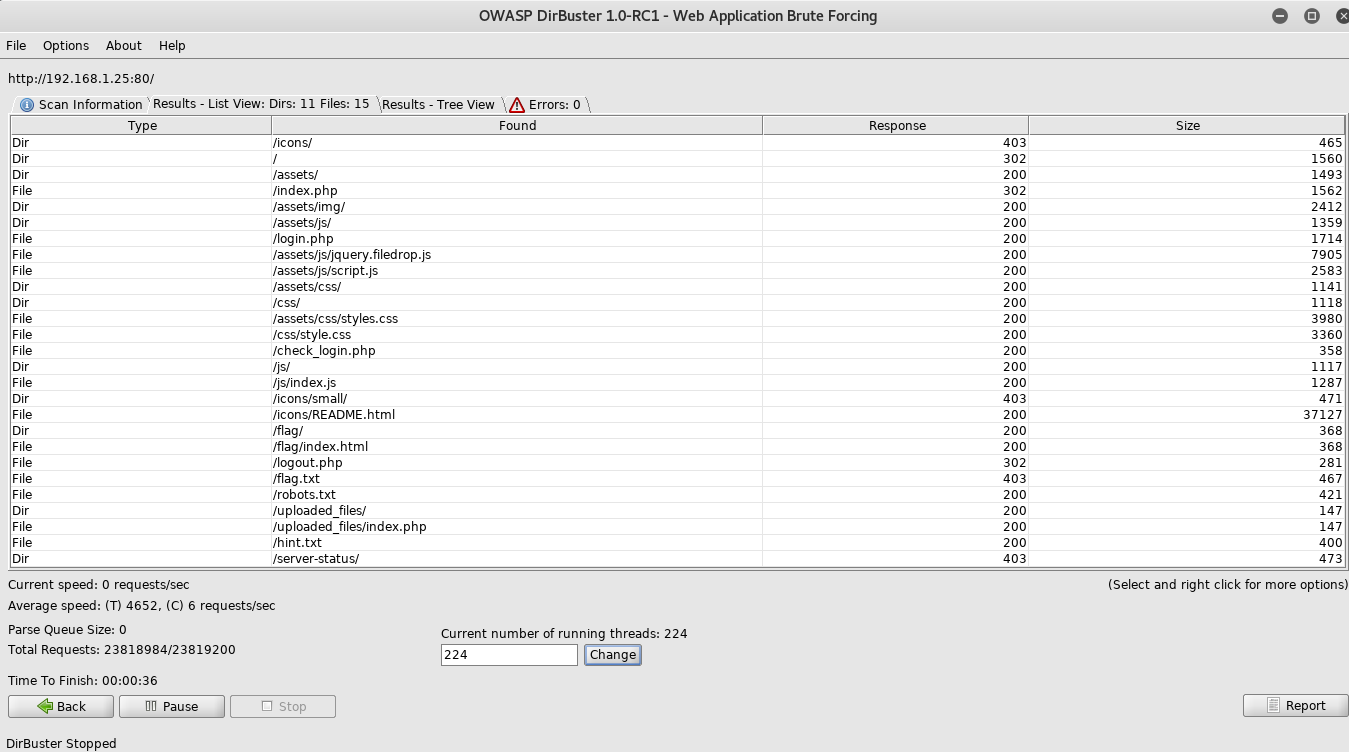
Task: Click the Back button
Action: point(61,706)
